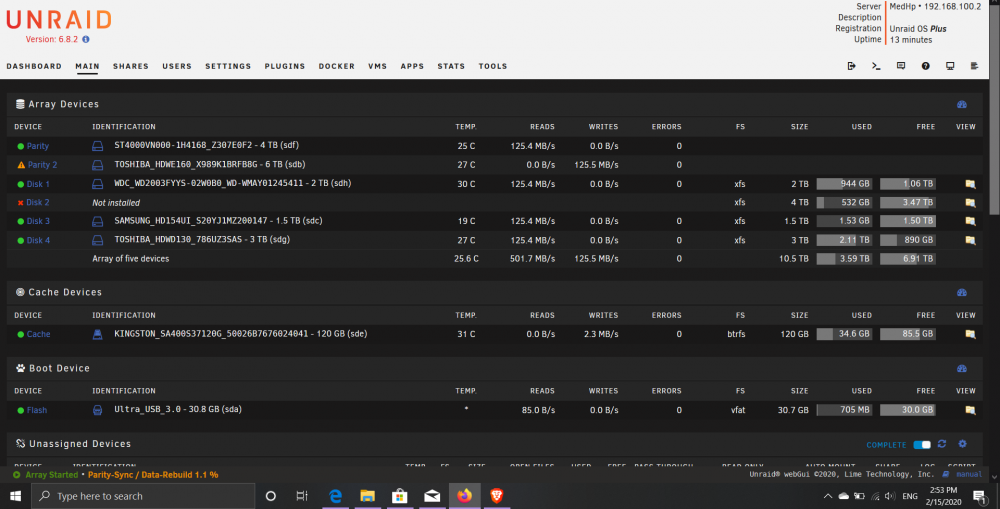Click the 'Array of five devices' row text
1000x509 pixels.
pos(131,259)
